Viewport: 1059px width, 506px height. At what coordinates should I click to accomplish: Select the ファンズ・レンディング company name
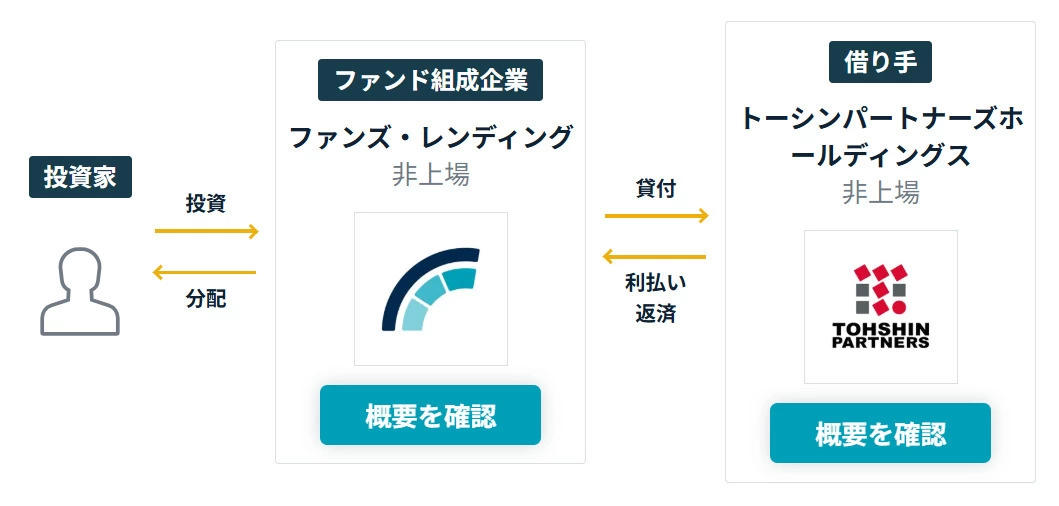pyautogui.click(x=430, y=136)
